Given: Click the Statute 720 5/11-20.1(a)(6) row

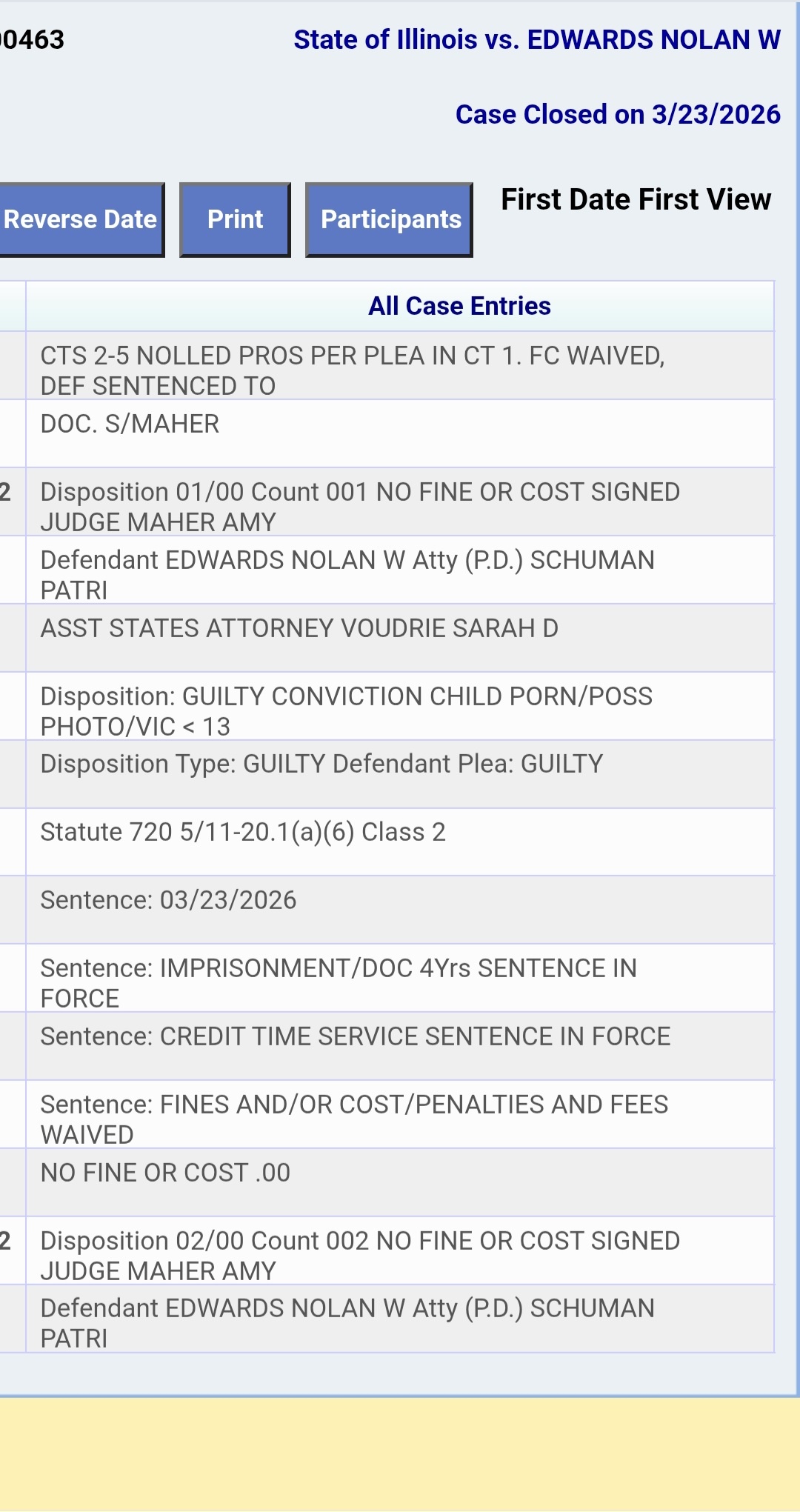Looking at the screenshot, I should (243, 832).
